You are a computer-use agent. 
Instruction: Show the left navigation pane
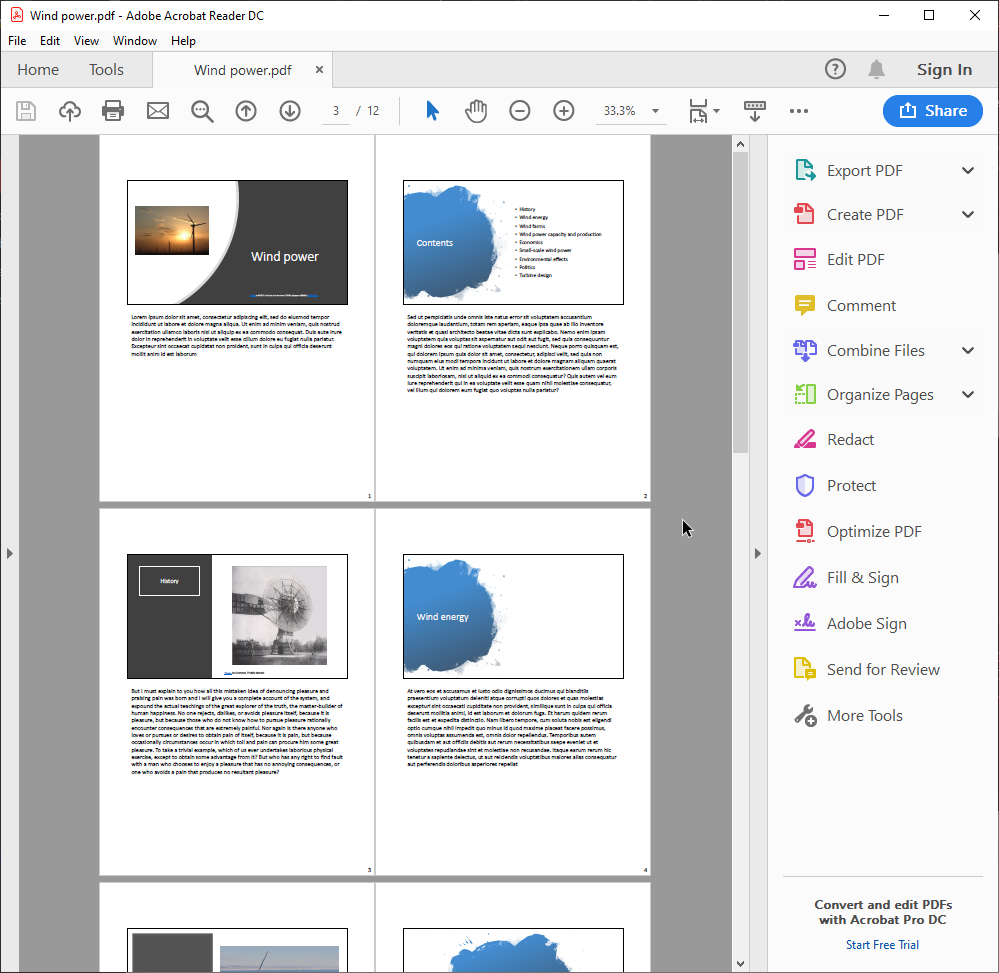point(9,553)
